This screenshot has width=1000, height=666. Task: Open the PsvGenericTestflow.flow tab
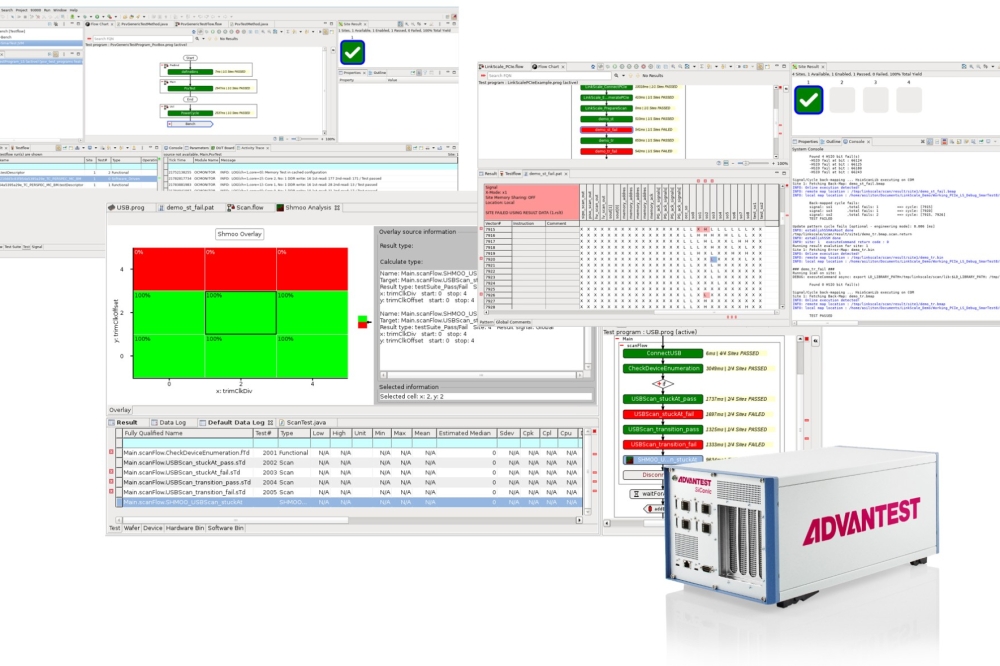coord(200,24)
